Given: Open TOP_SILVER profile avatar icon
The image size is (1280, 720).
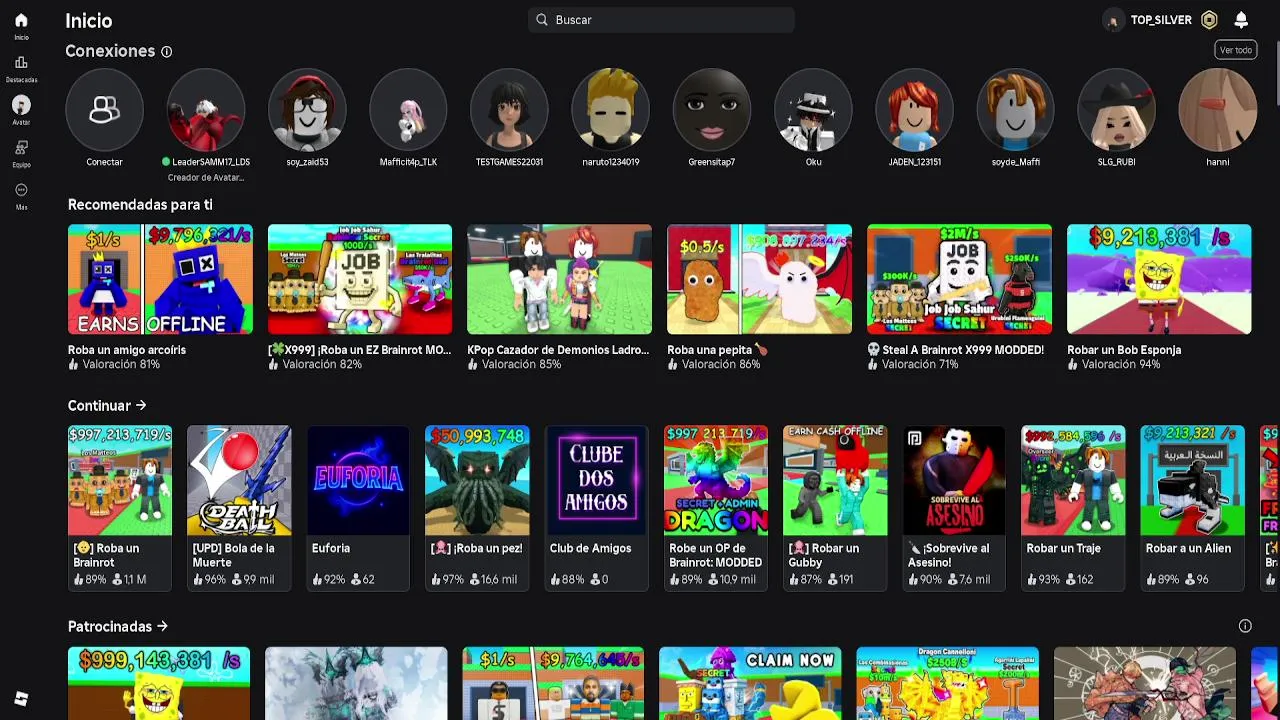Looking at the screenshot, I should [1113, 20].
